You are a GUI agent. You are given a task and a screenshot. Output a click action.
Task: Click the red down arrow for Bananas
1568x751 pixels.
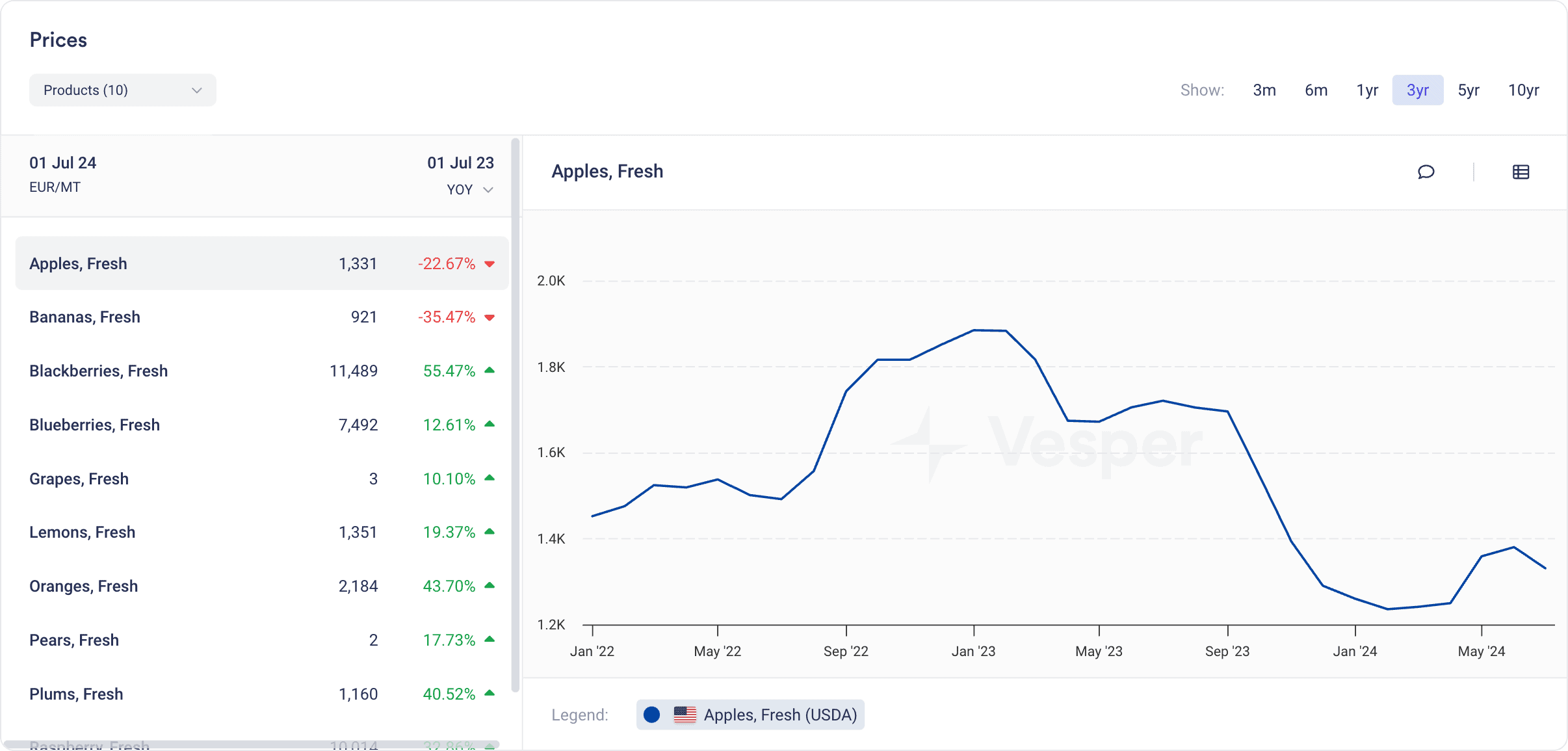[x=490, y=317]
